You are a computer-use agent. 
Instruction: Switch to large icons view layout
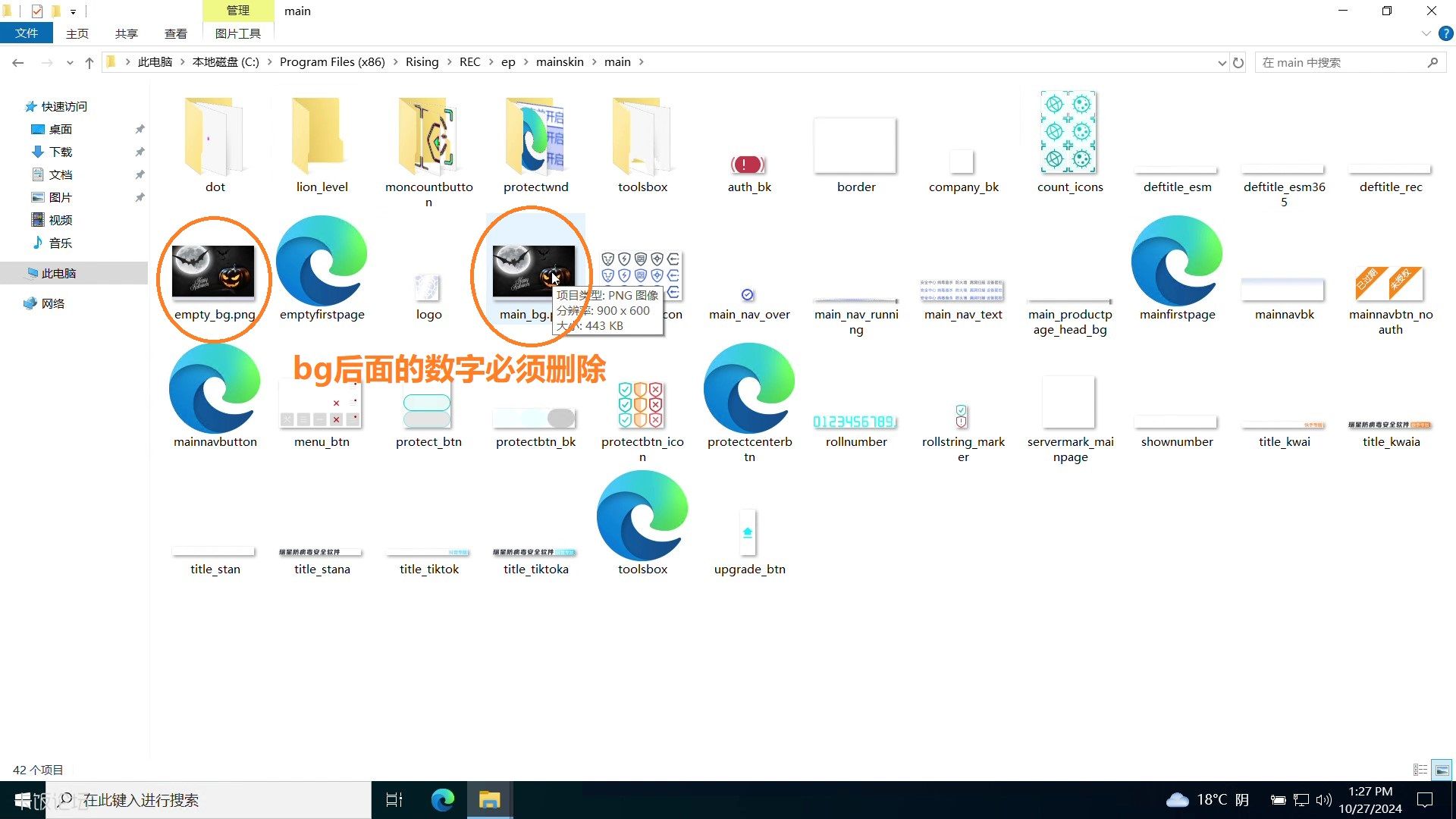pyautogui.click(x=1442, y=770)
